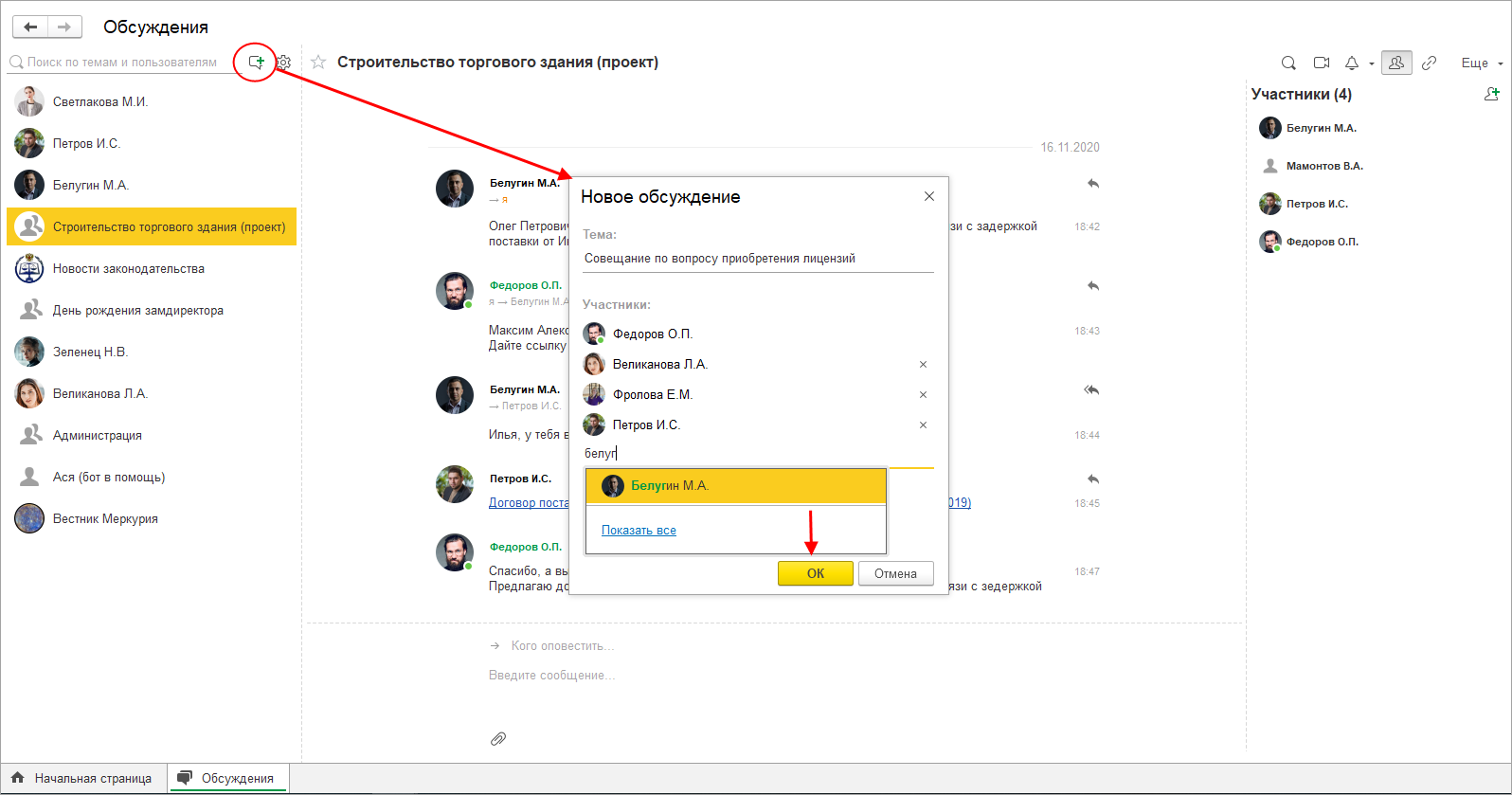1512x795 pixels.
Task: Remove participant Петров И.С. from dialog
Action: (923, 425)
